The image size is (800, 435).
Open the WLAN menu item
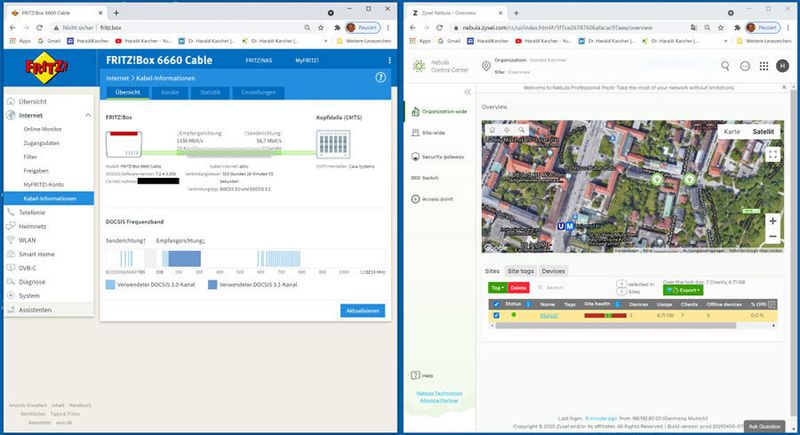pos(27,240)
